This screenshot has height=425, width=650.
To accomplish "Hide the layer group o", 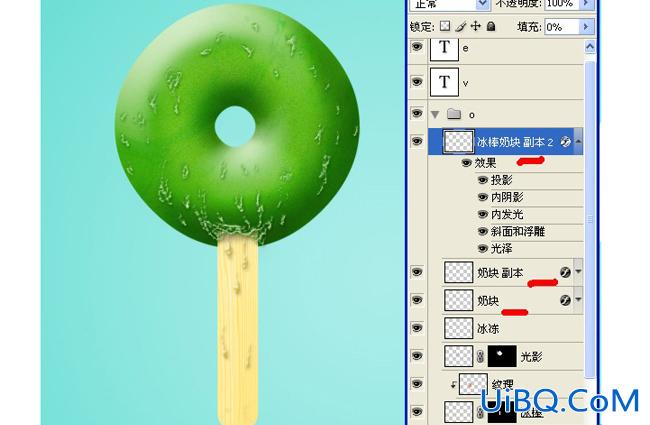I will (x=417, y=113).
